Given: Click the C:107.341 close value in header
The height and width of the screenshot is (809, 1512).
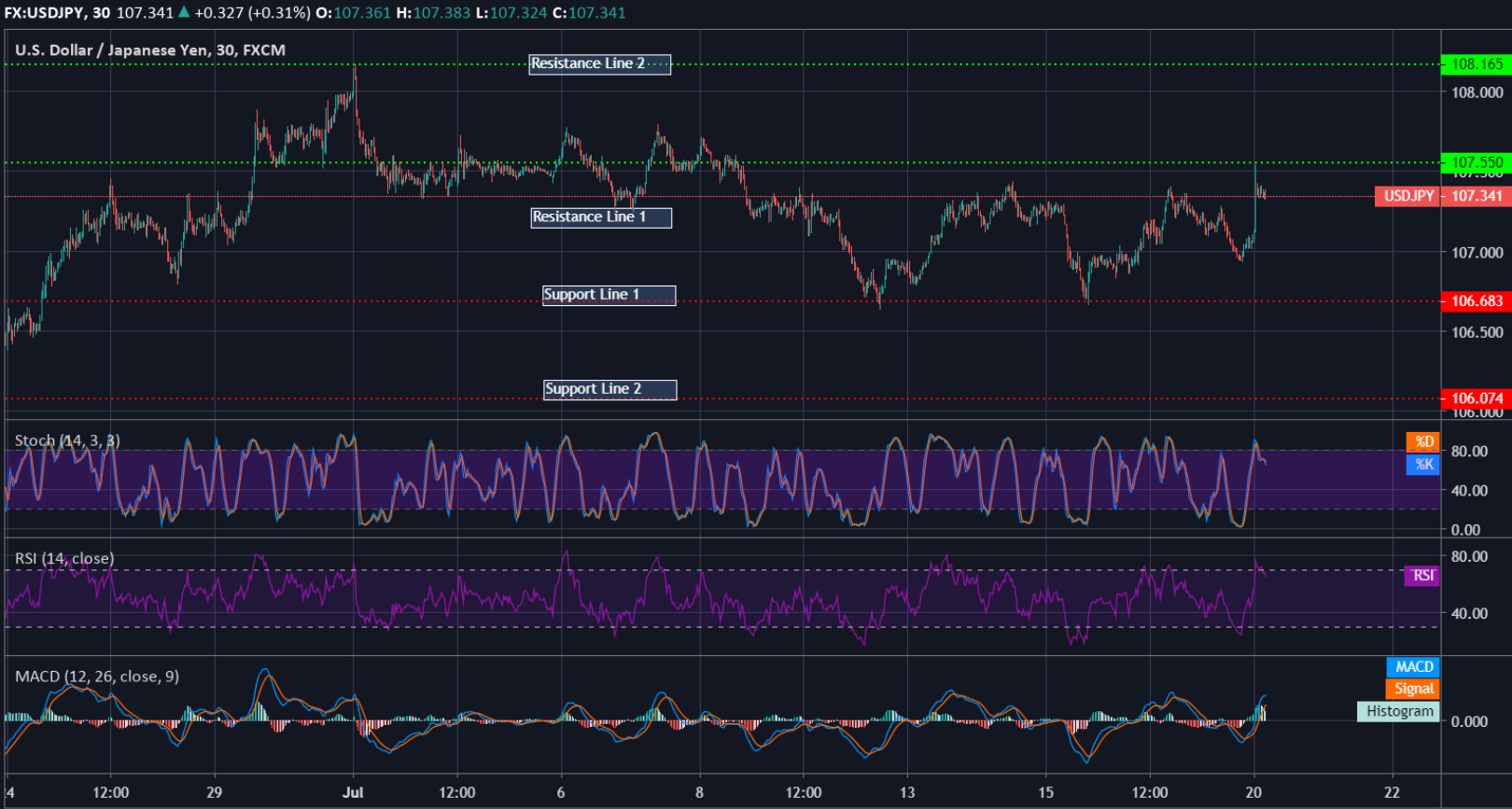Looking at the screenshot, I should pos(589,13).
